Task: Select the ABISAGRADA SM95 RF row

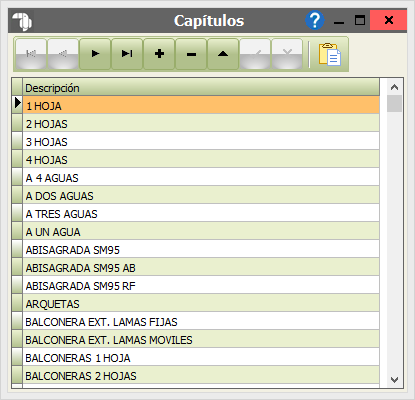Action: 201,286
